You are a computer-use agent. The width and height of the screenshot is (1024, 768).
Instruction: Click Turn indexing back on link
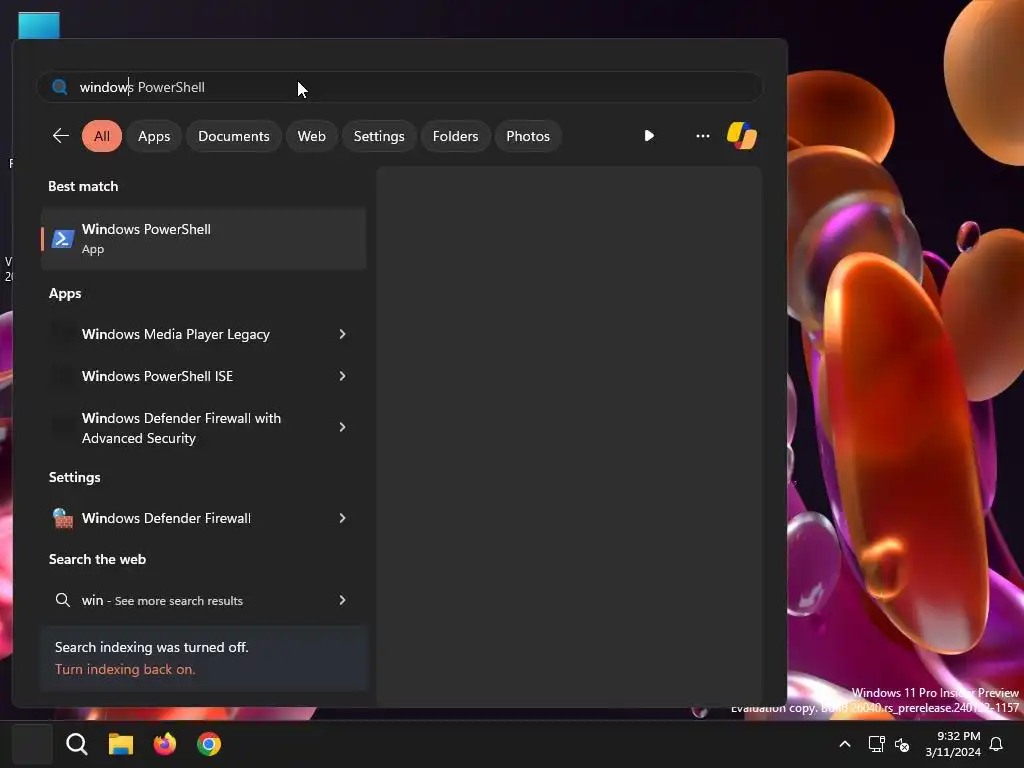(x=125, y=669)
